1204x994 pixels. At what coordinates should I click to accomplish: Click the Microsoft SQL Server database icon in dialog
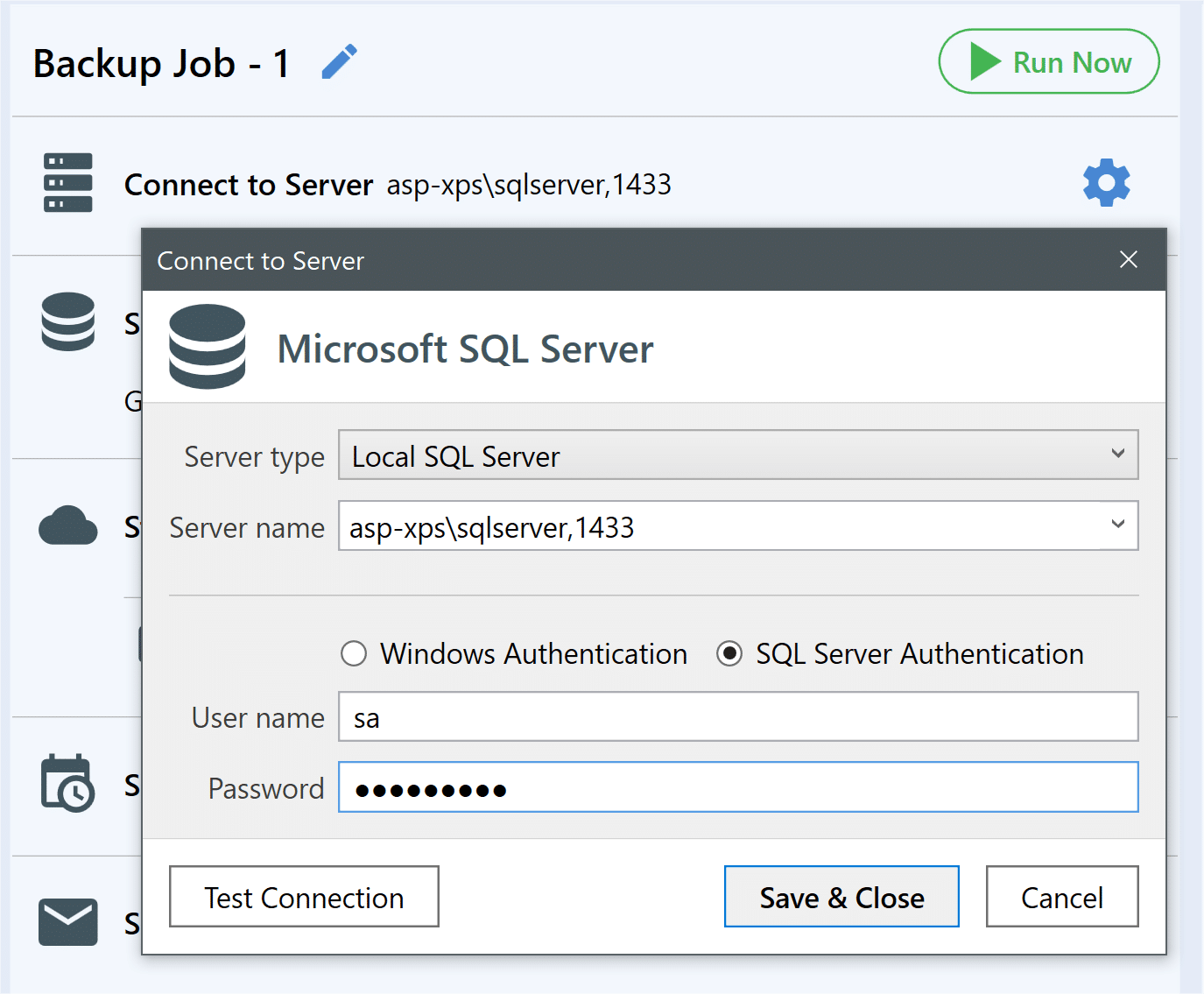pyautogui.click(x=208, y=347)
